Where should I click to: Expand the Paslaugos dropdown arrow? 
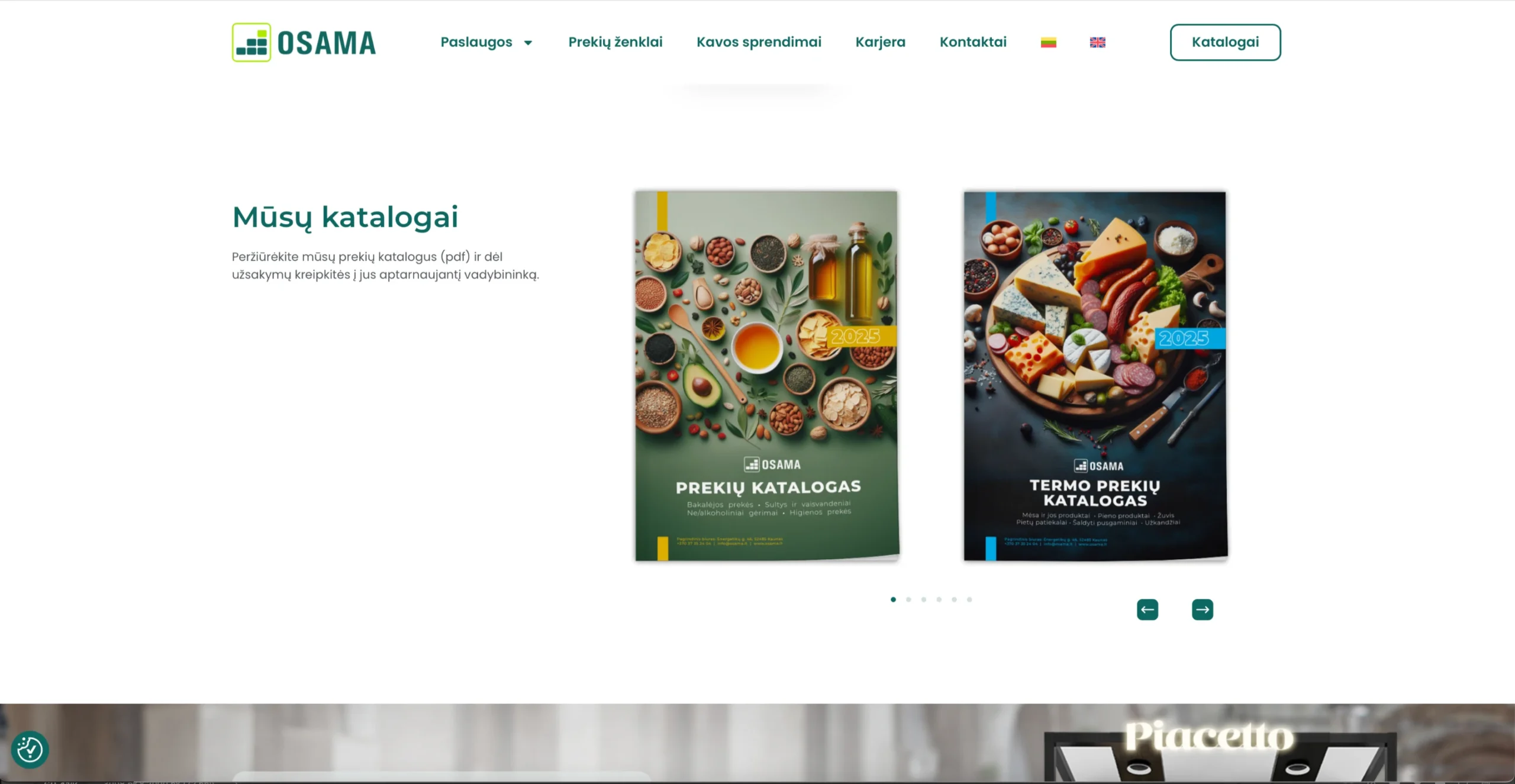[x=528, y=43]
